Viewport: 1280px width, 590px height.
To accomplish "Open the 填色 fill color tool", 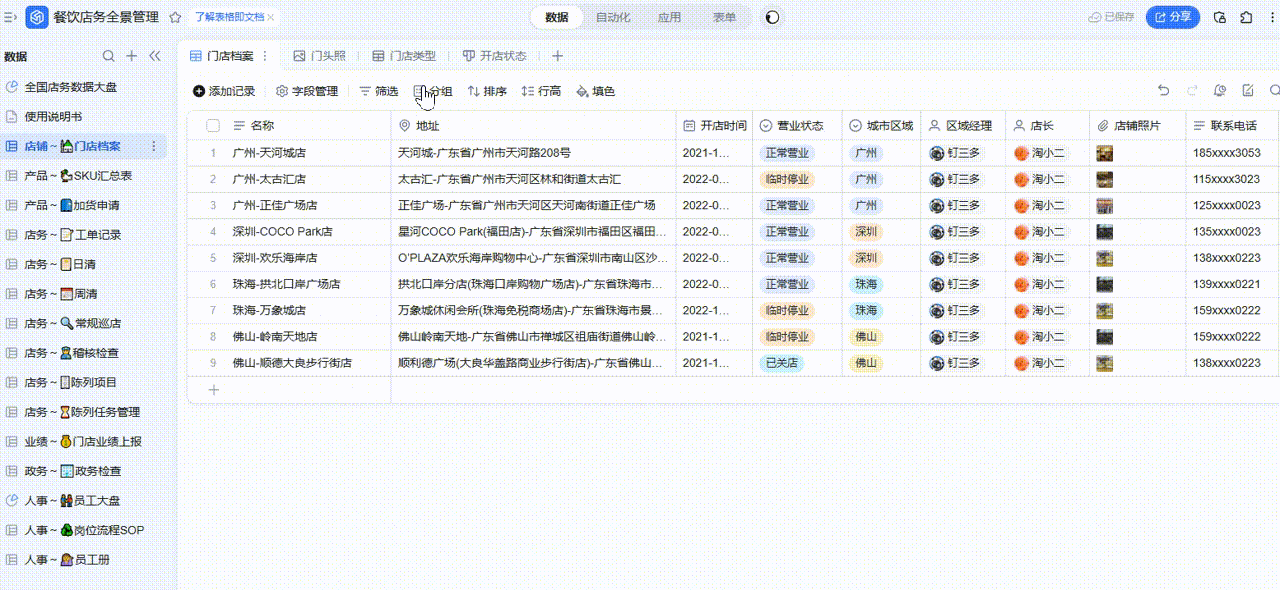I will pos(595,91).
